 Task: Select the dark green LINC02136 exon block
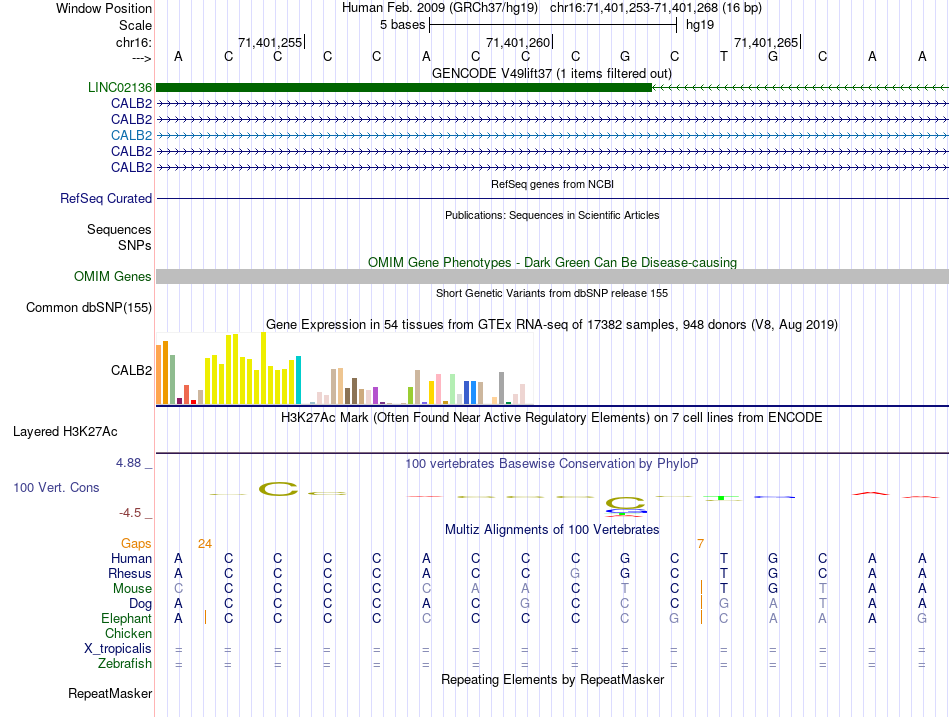click(404, 87)
